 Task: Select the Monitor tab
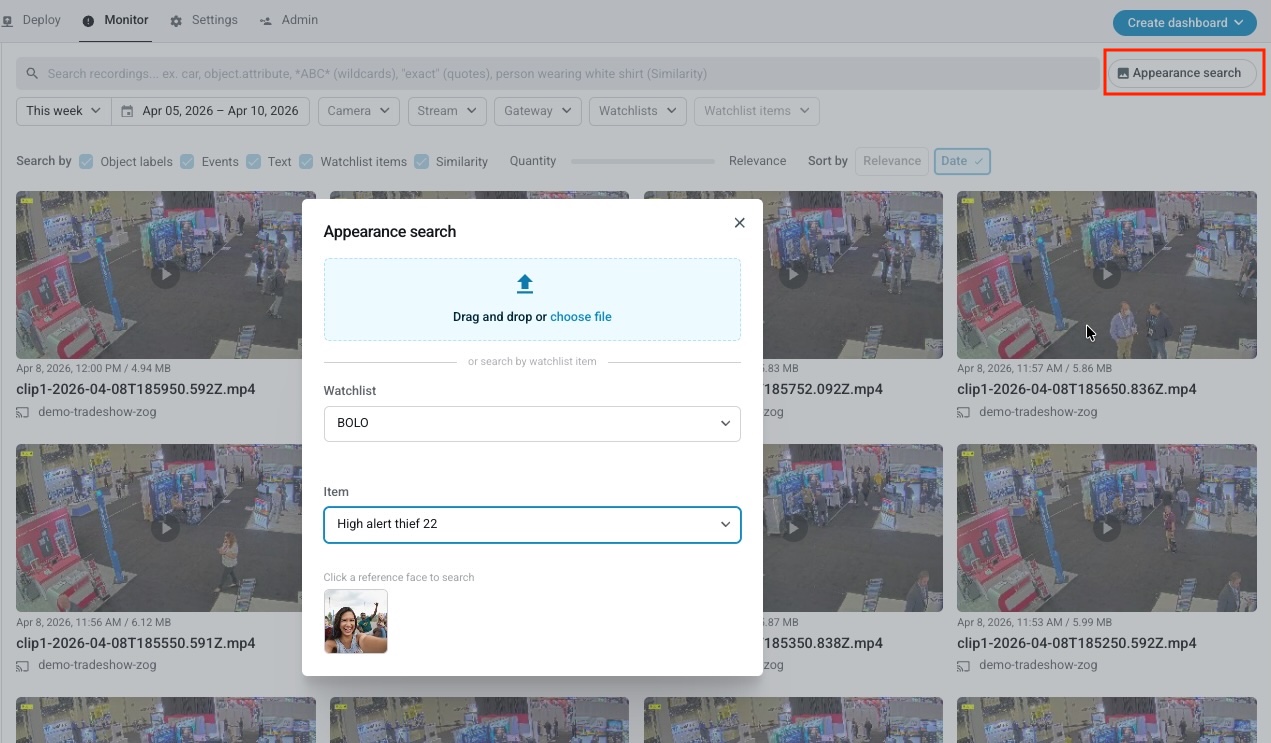click(116, 21)
